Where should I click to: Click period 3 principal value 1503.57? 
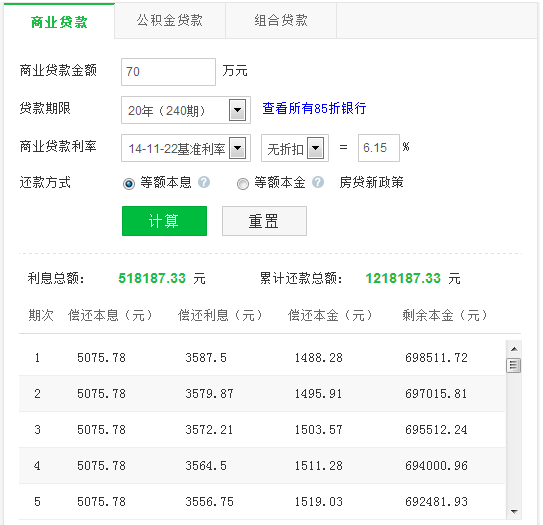point(319,429)
